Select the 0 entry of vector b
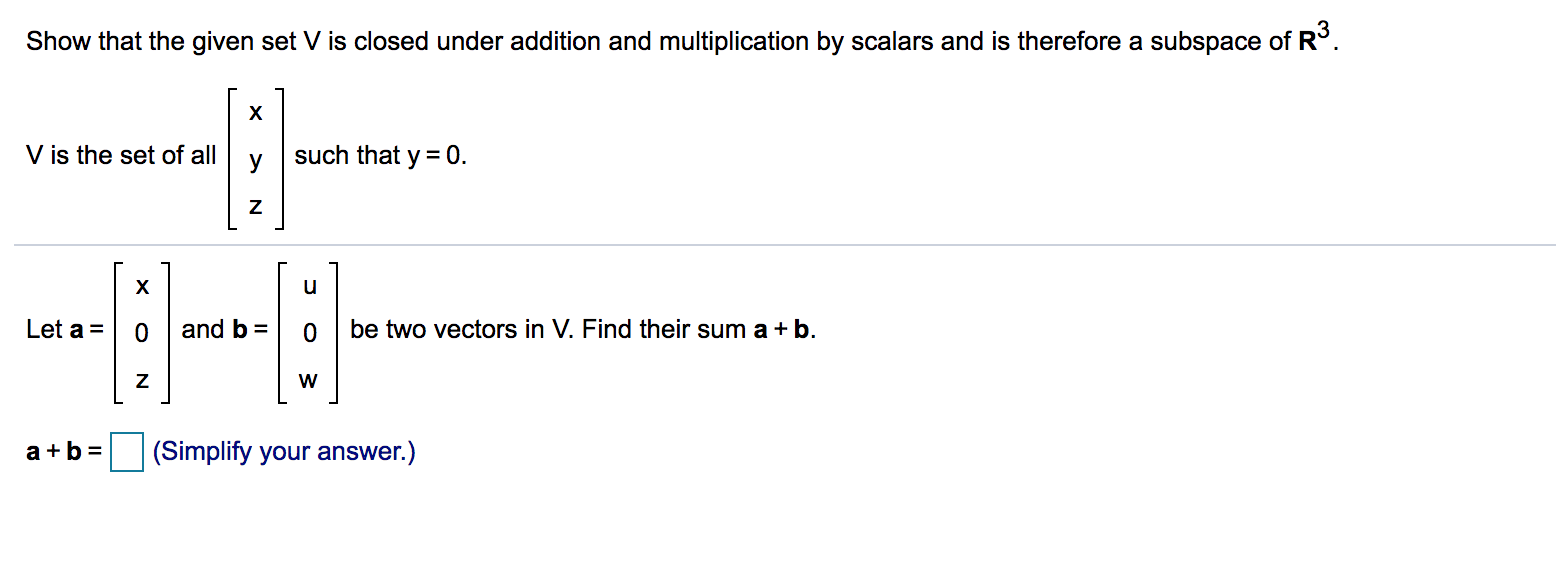Screen dimensions: 1556x574 309,332
